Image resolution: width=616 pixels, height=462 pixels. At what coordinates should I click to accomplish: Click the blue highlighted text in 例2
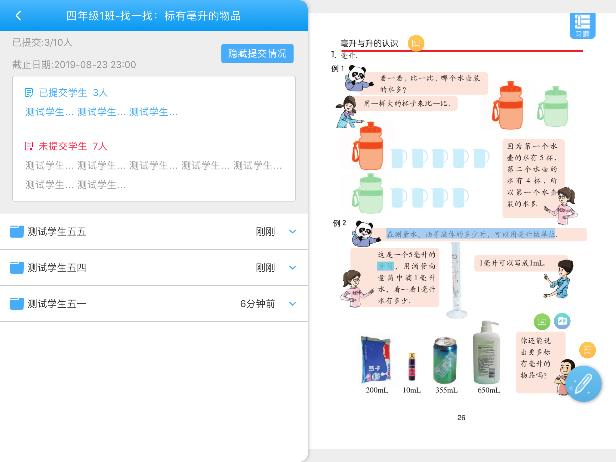coord(471,234)
